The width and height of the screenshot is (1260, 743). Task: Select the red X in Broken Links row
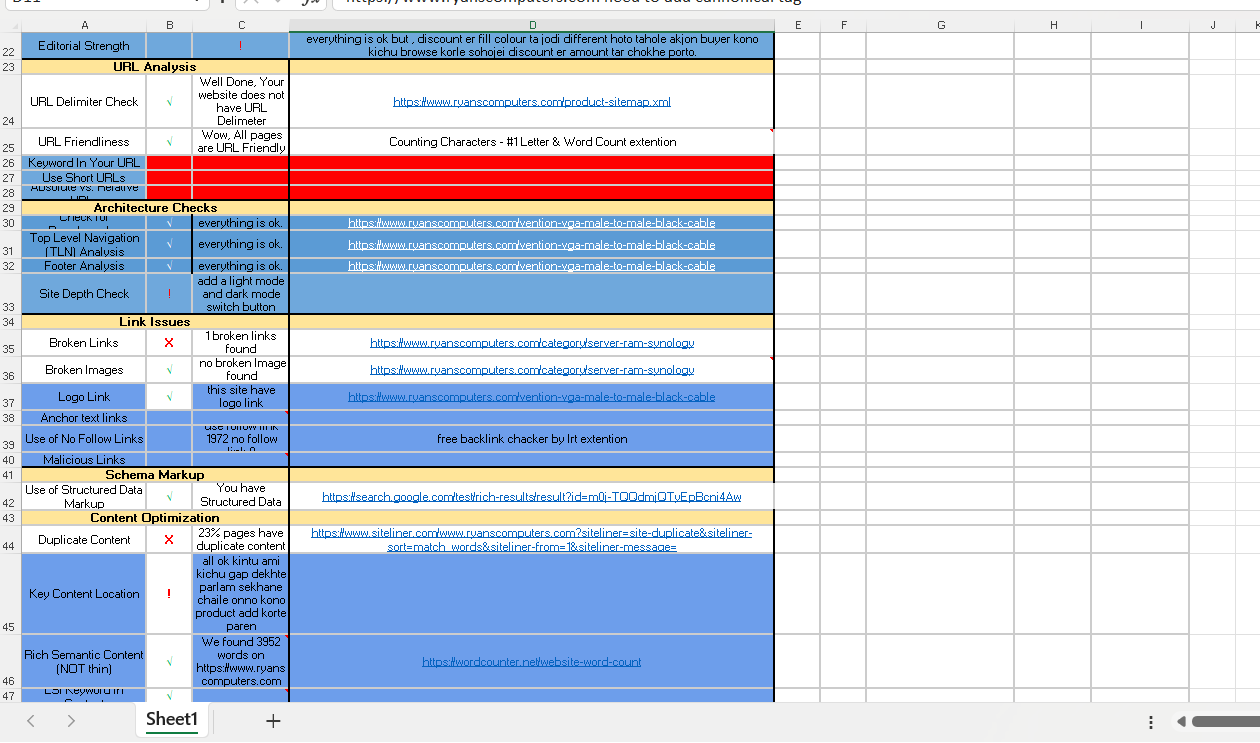pos(169,343)
